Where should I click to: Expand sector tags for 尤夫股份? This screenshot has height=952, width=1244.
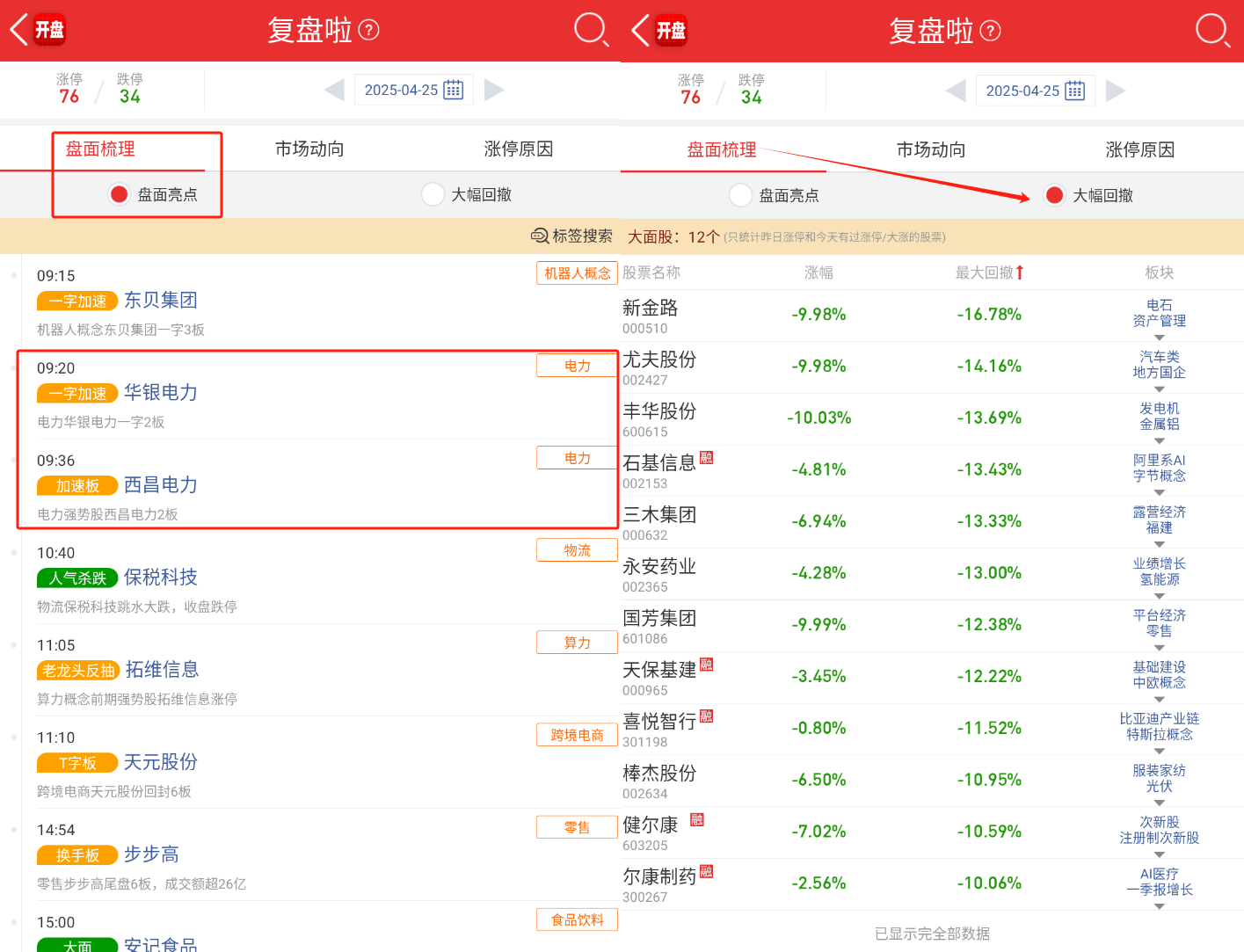pyautogui.click(x=1159, y=389)
